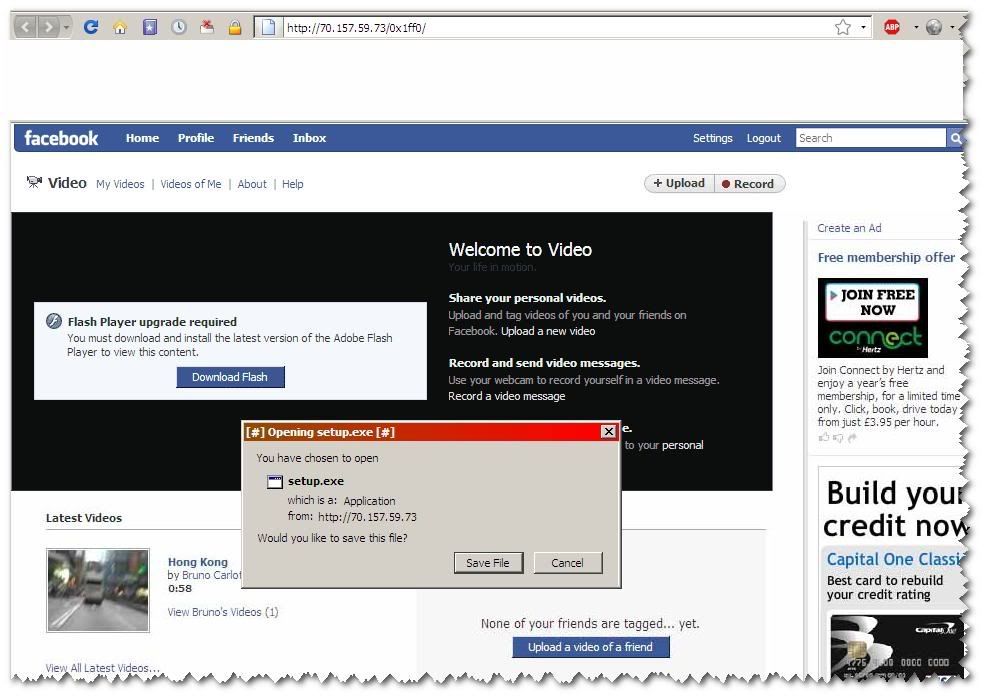Expand the back/forward history dropdown arrow
Screen dimensions: 987x700
click(x=67, y=28)
